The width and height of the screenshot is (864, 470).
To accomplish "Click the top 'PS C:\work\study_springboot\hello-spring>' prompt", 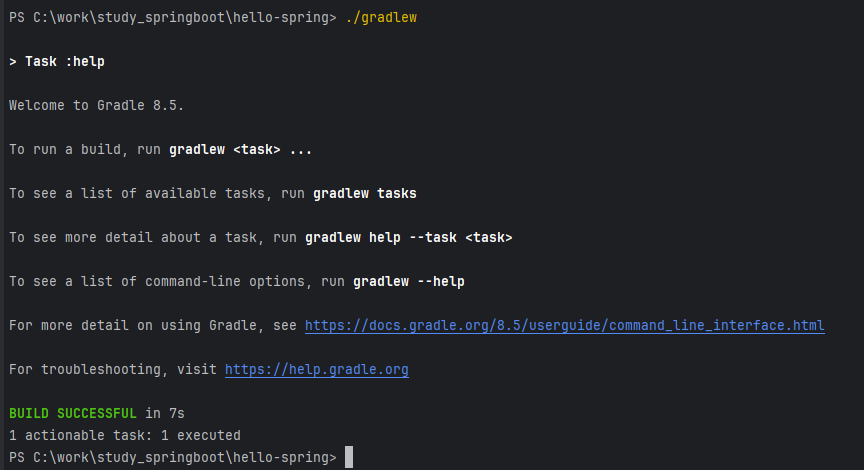I will click(172, 18).
